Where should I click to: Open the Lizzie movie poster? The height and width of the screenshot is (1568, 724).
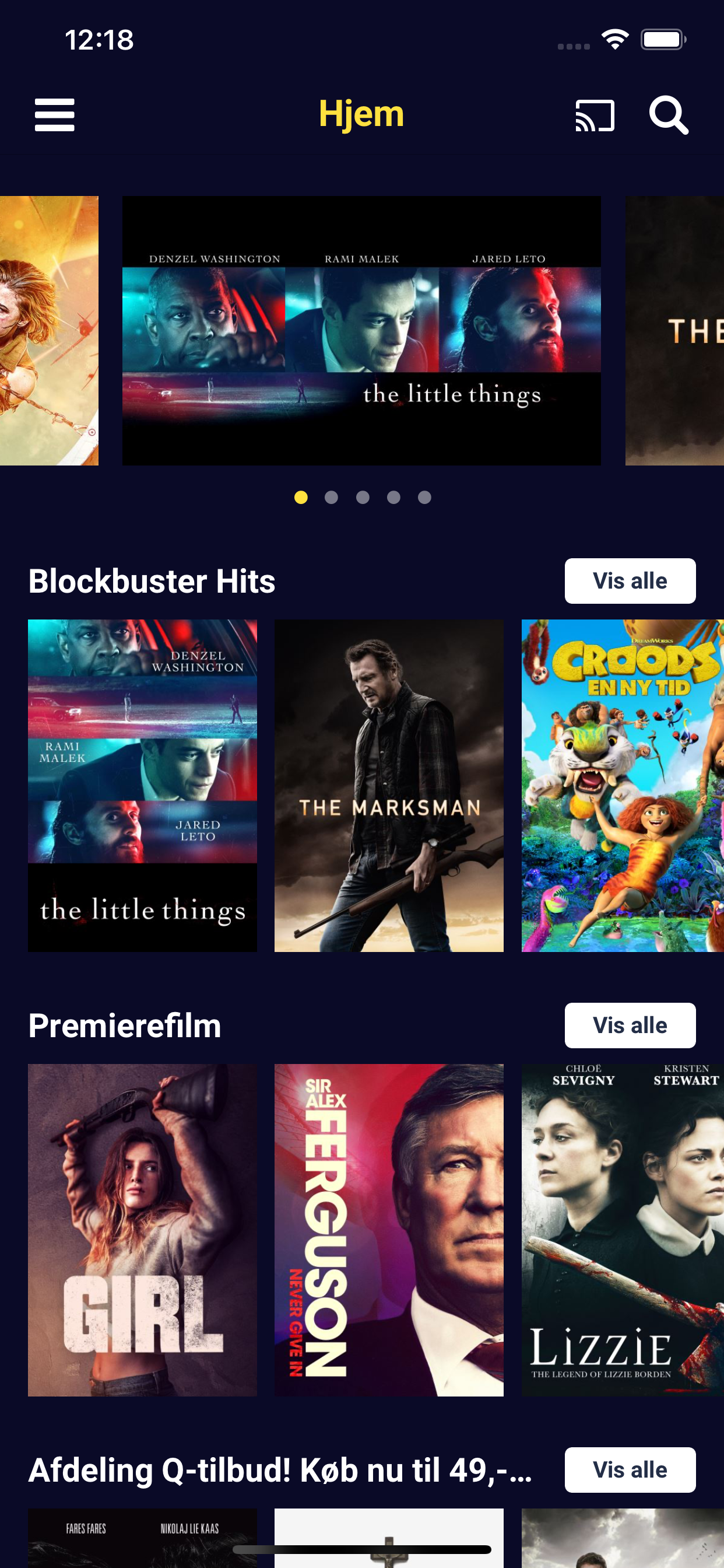pos(623,1230)
